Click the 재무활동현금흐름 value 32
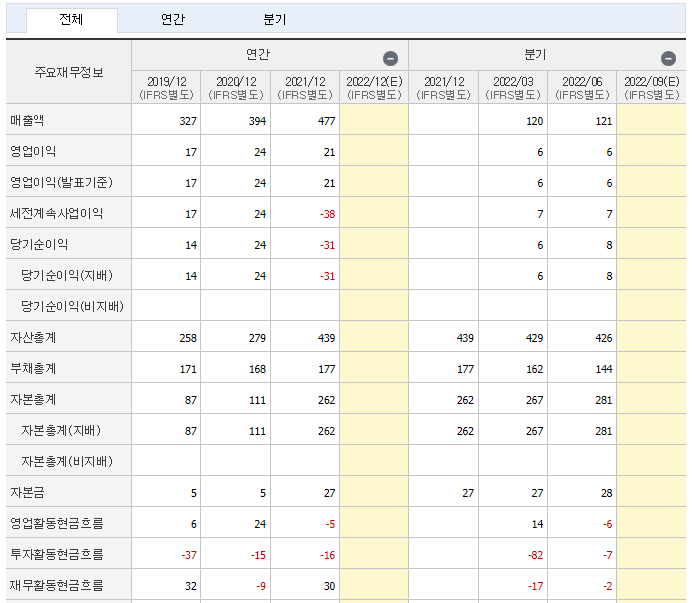The height and width of the screenshot is (603, 692). click(x=191, y=586)
